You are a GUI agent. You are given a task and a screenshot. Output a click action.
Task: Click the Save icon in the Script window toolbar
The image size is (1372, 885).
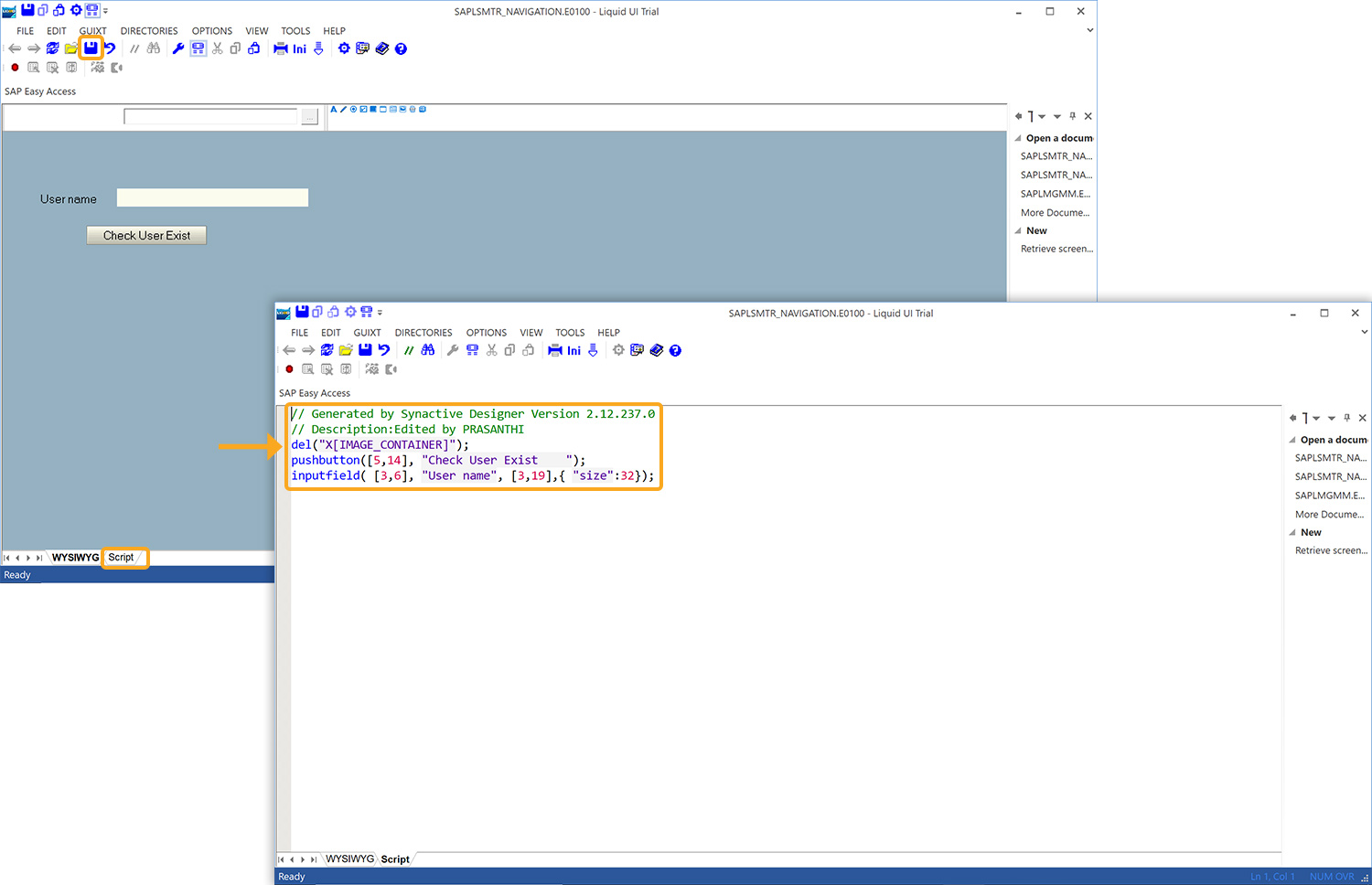coord(365,350)
